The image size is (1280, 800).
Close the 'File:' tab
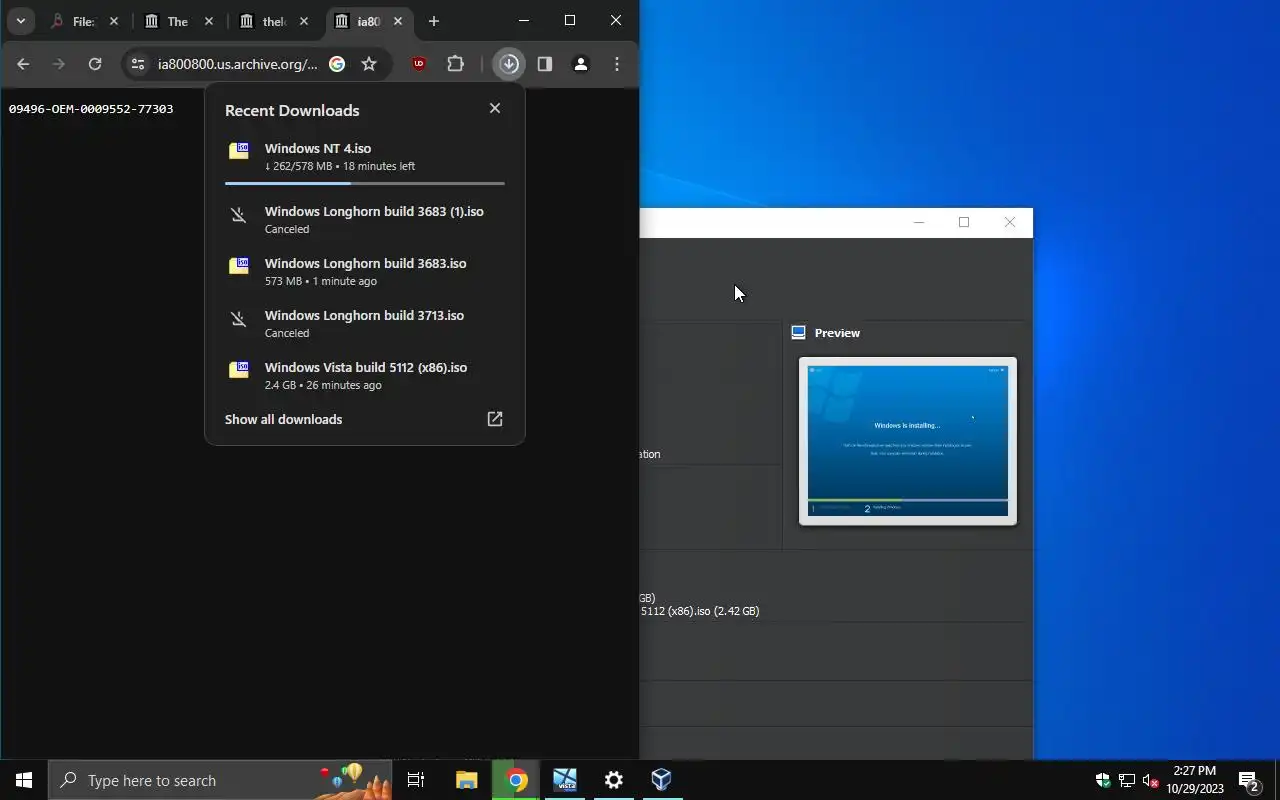[113, 21]
